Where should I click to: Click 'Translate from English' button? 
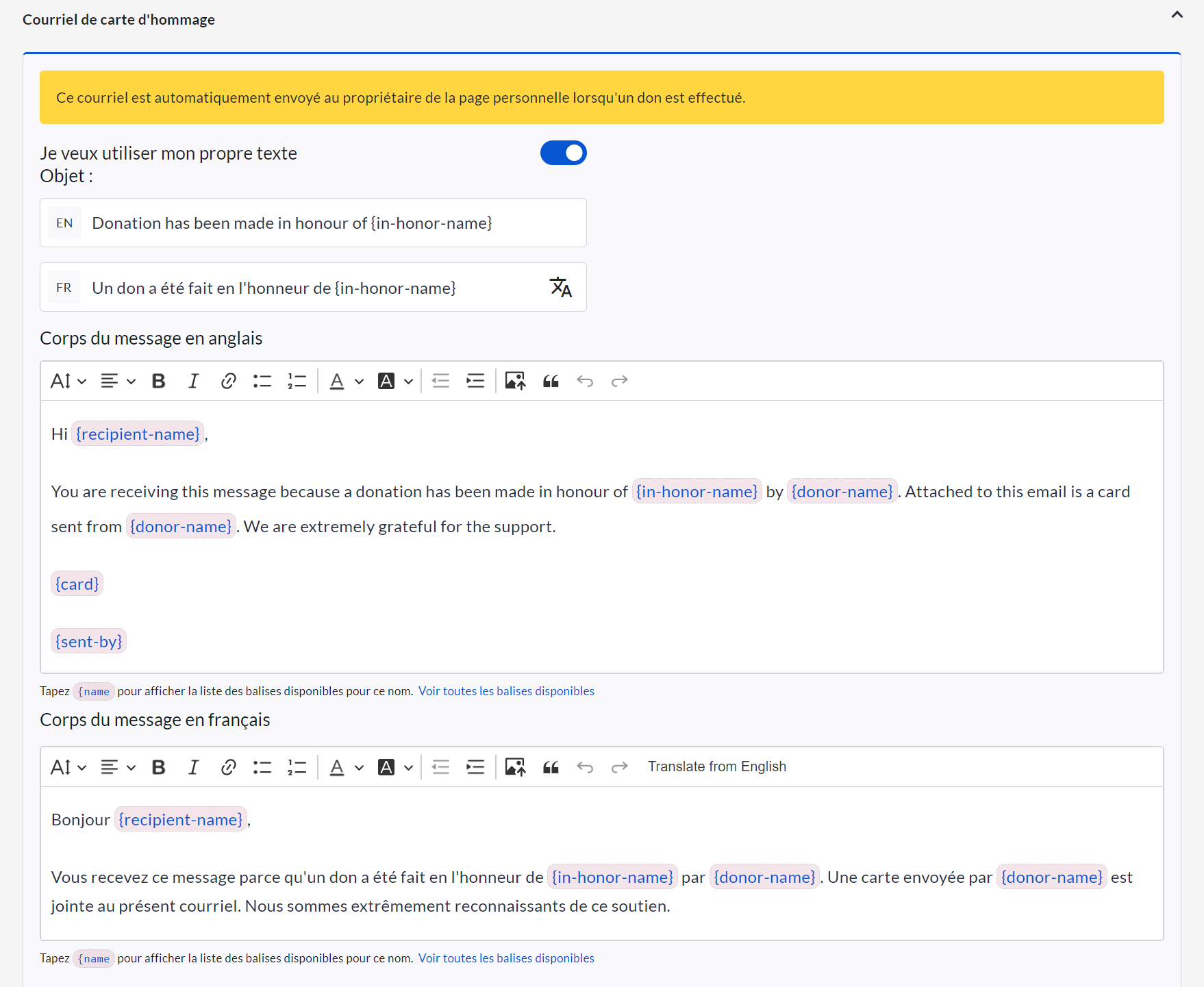pyautogui.click(x=716, y=766)
